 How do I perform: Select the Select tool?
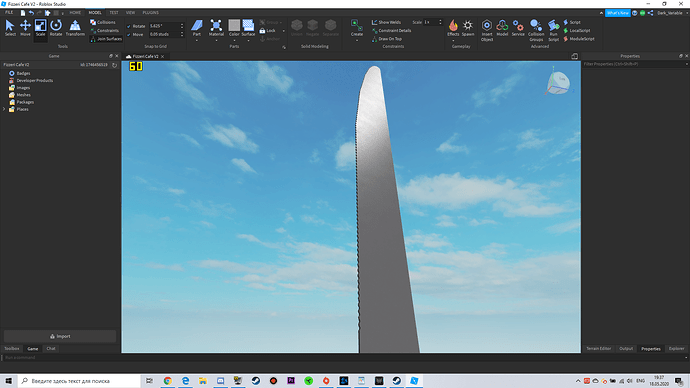(10, 28)
